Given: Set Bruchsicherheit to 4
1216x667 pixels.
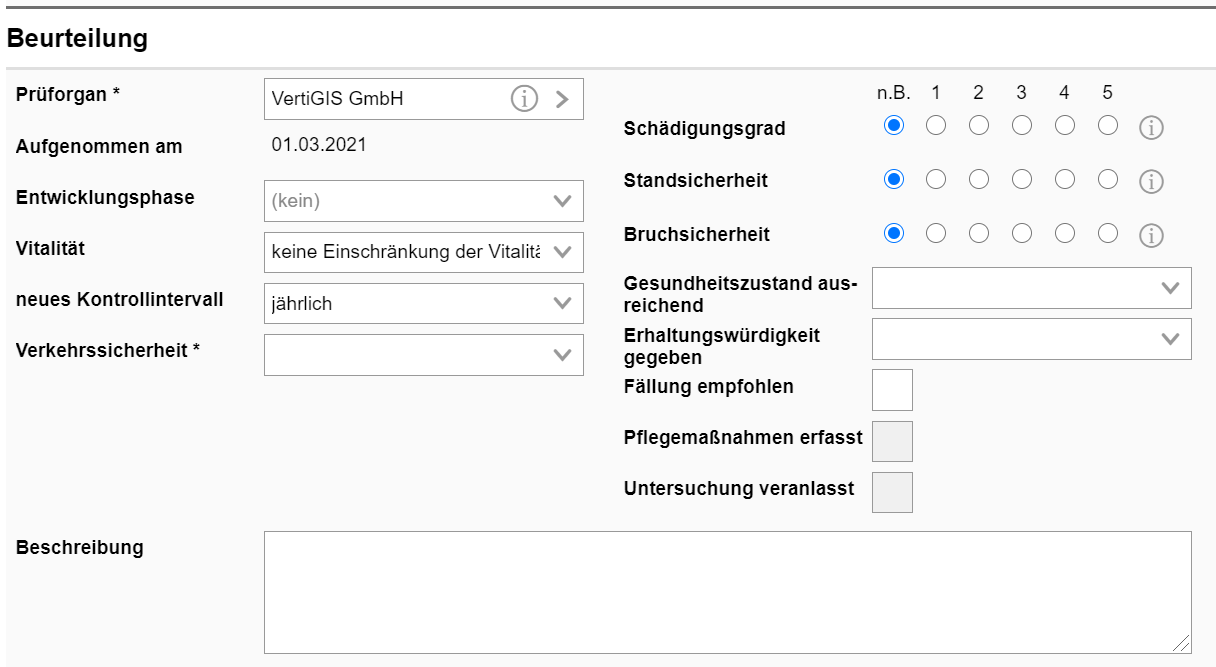Looking at the screenshot, I should [x=1065, y=233].
